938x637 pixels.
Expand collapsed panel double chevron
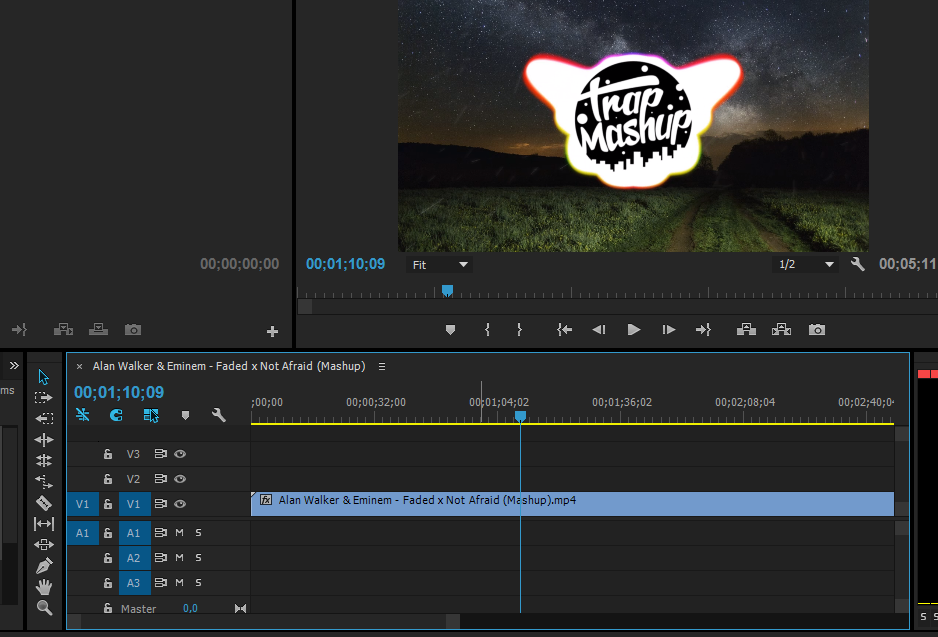pyautogui.click(x=14, y=365)
